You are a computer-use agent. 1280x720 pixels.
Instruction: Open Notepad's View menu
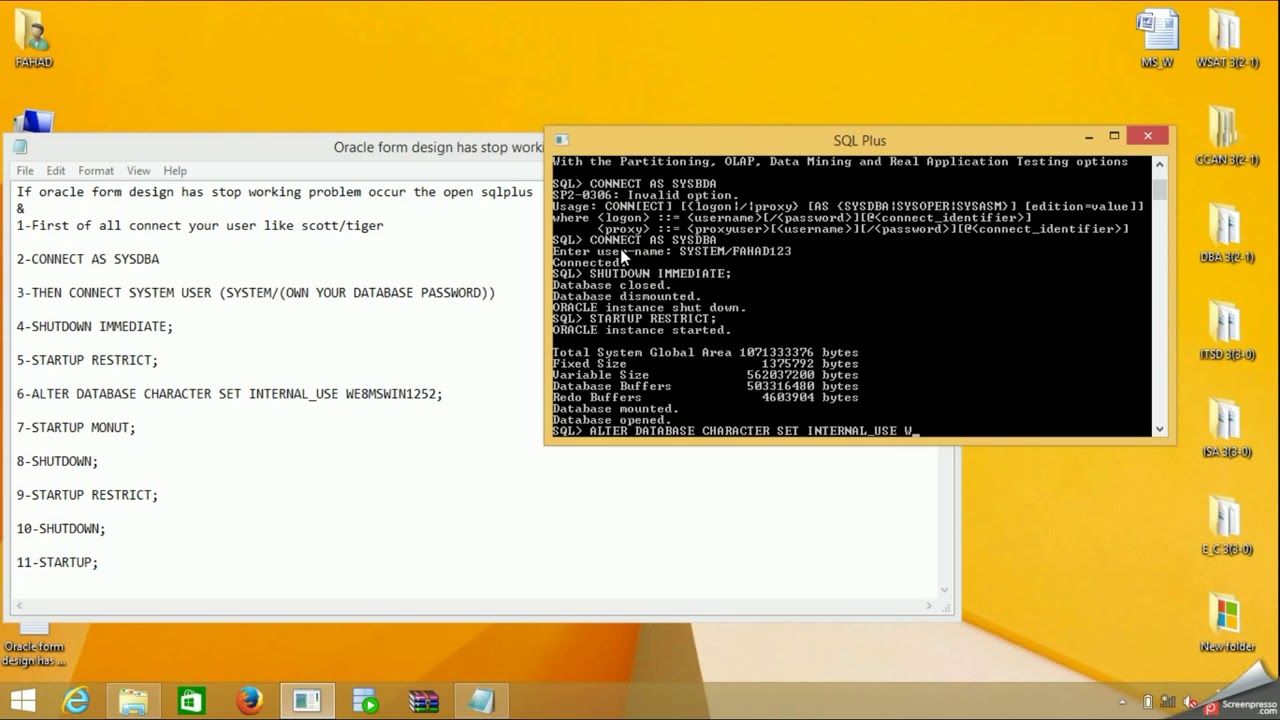coord(138,171)
